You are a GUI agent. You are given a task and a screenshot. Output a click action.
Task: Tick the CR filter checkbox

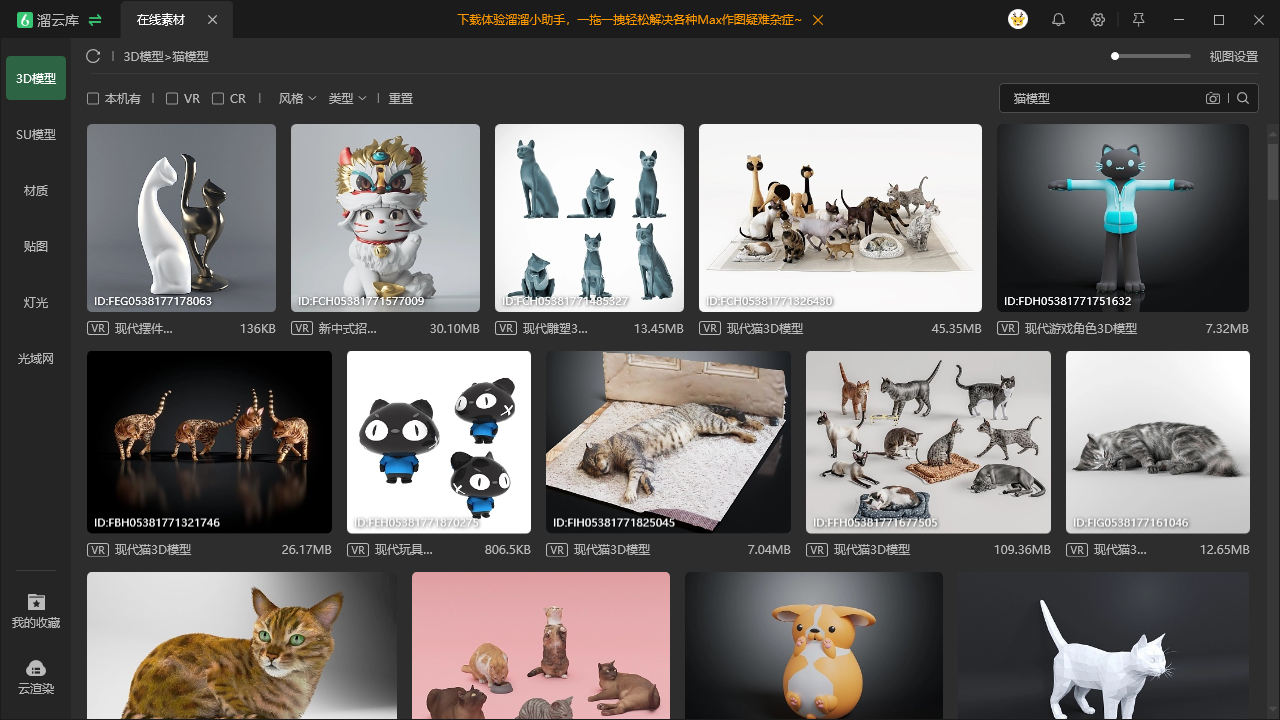[218, 98]
